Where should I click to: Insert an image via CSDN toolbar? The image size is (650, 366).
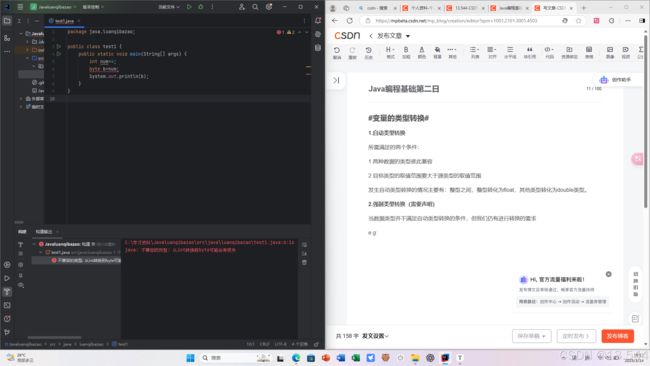tap(610, 52)
